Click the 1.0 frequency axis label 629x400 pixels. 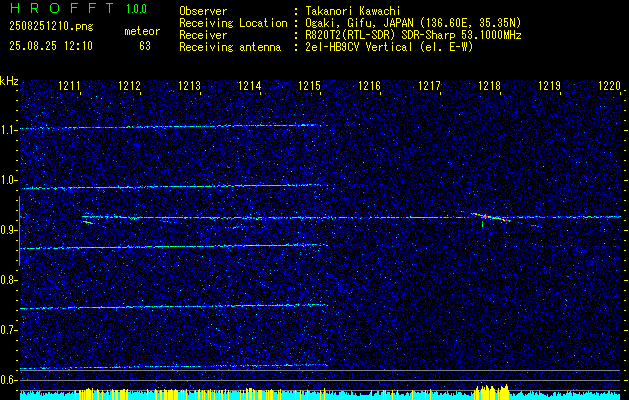click(7, 180)
